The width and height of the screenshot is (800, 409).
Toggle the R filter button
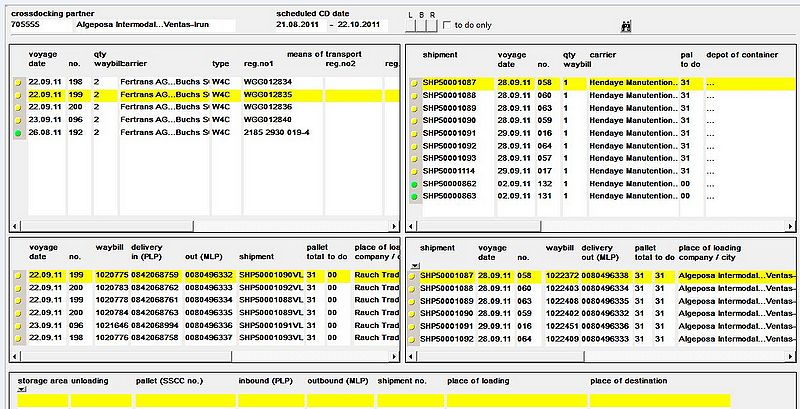point(433,25)
